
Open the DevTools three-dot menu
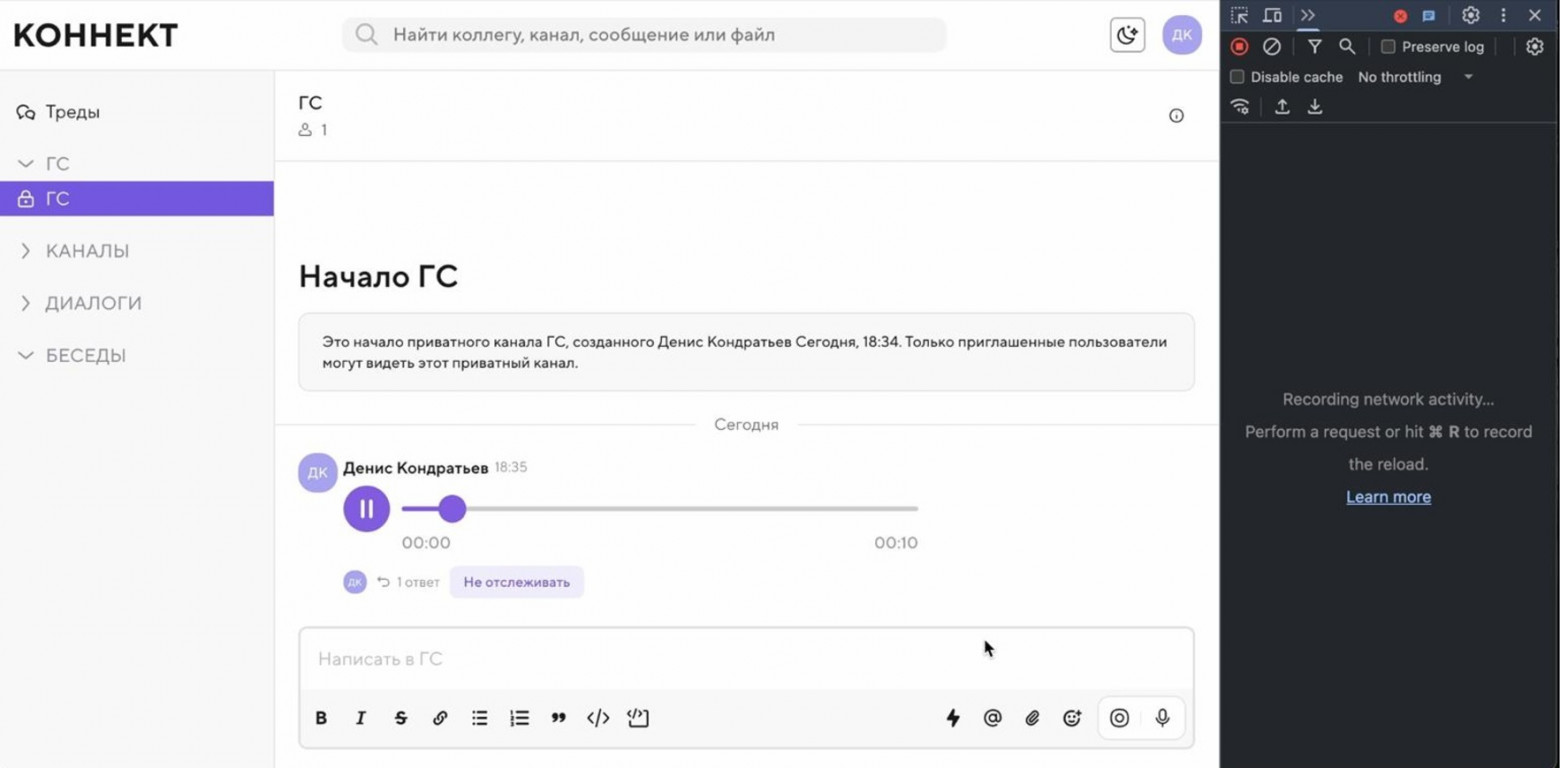coord(1503,15)
